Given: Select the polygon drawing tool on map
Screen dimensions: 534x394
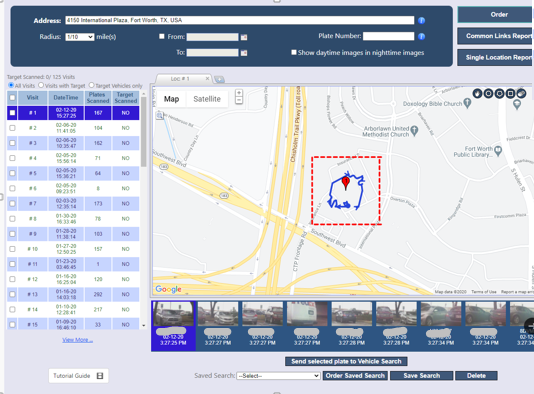Looking at the screenshot, I should pos(499,93).
